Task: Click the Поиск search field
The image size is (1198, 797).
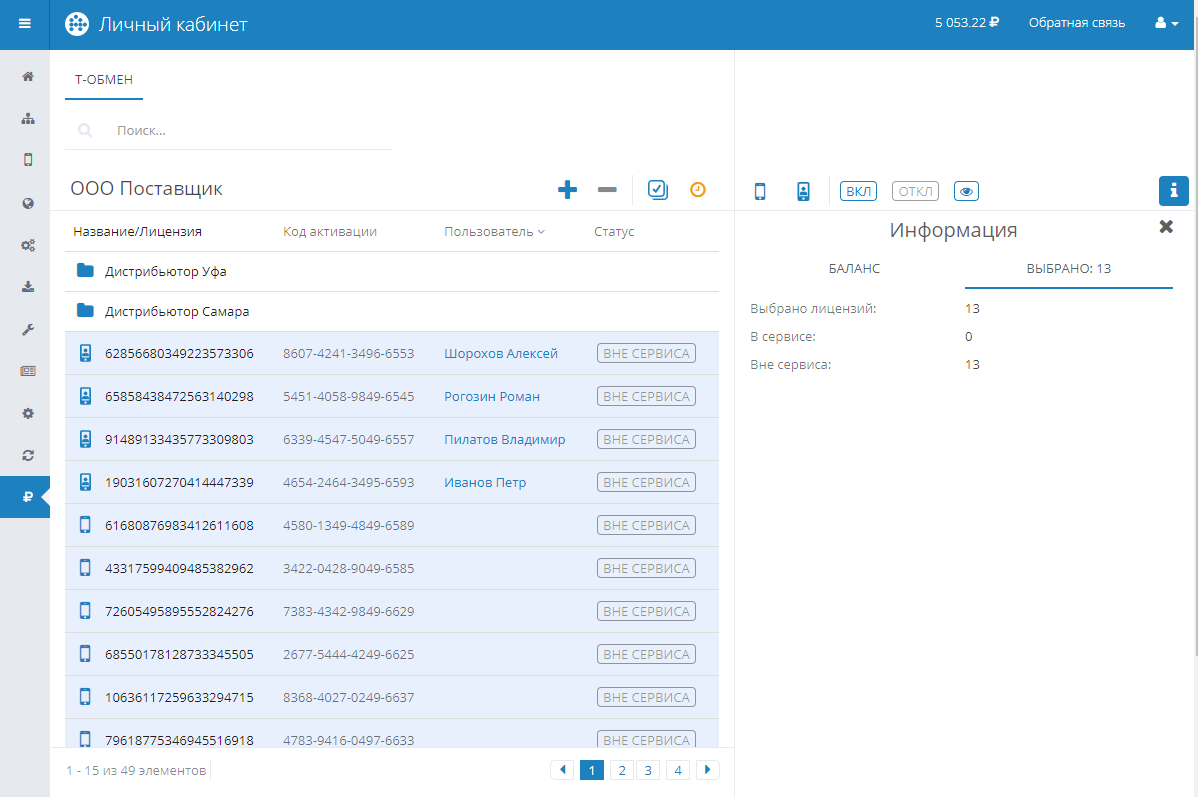Action: point(250,130)
